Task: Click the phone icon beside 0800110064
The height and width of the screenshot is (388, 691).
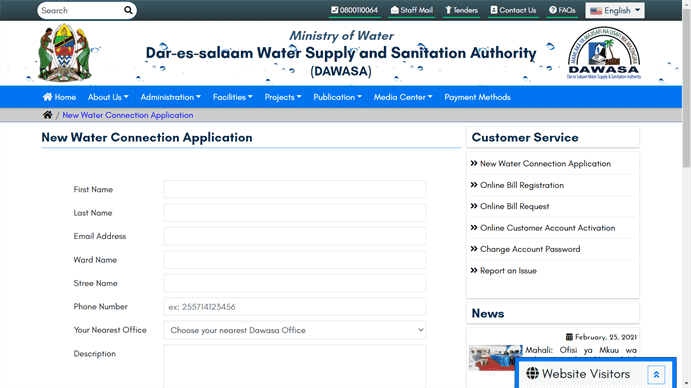Action: [334, 10]
